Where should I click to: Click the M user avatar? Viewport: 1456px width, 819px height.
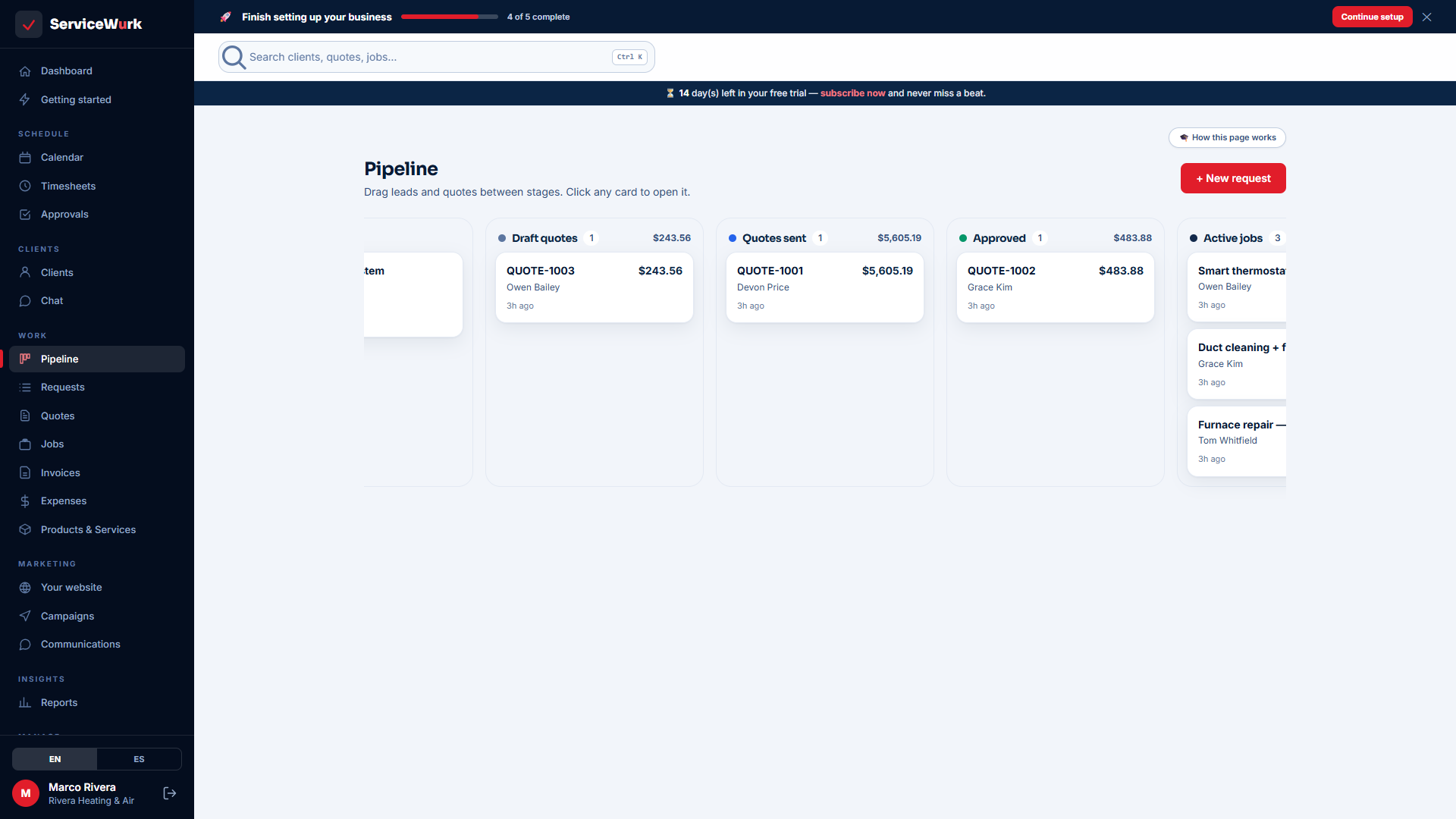(x=26, y=793)
